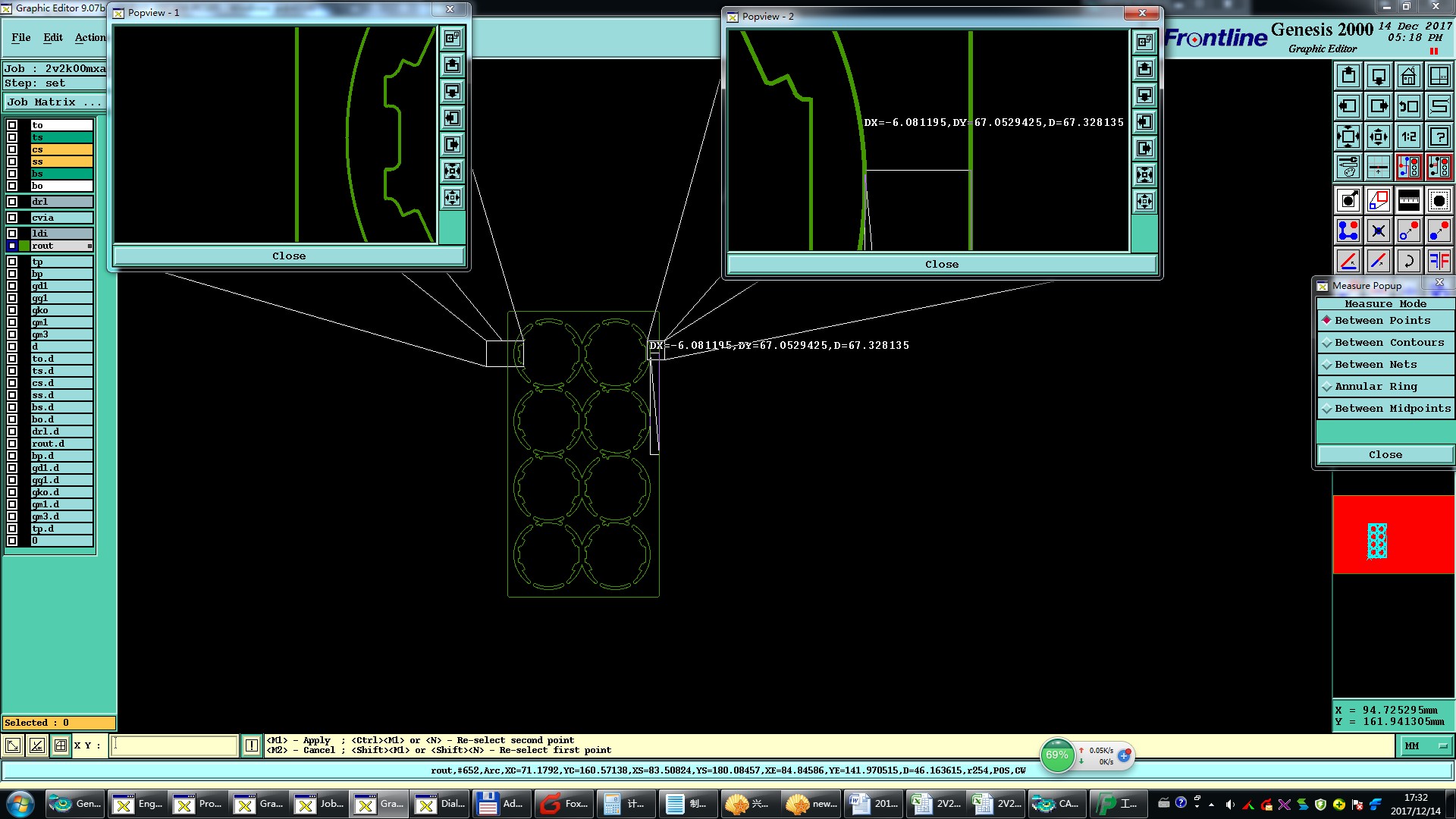Expand the rout layer options marker
Screen dimensions: 1456x819
(x=89, y=246)
